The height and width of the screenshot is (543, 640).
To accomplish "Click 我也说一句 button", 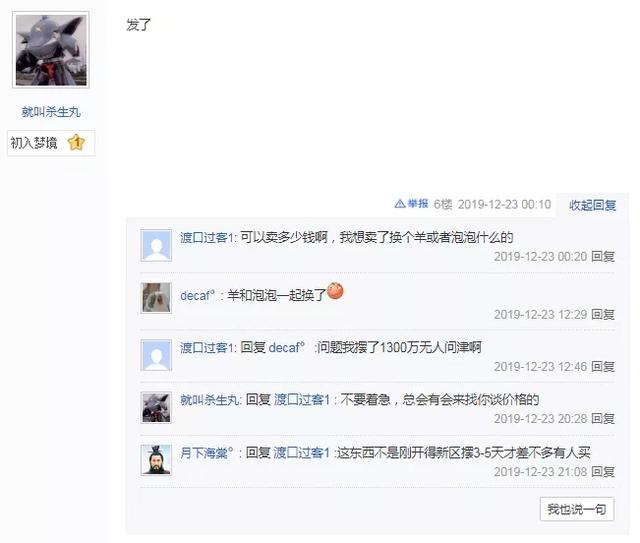I will click(577, 509).
